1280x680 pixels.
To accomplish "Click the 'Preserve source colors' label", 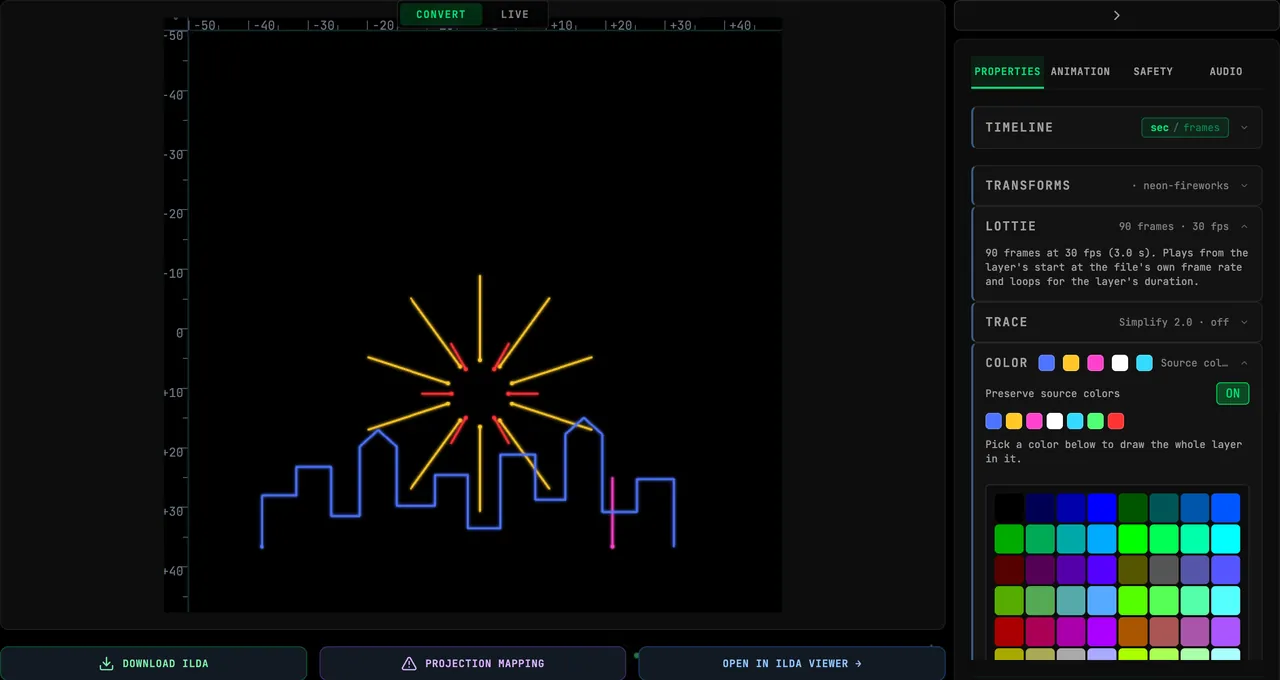I will [x=1052, y=393].
